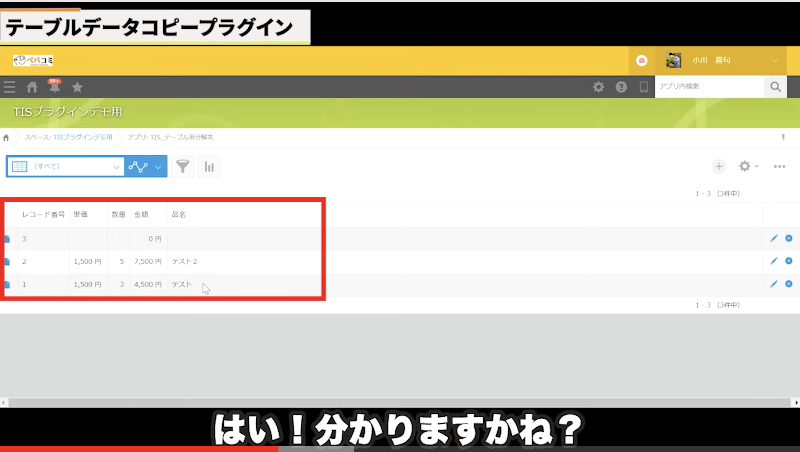Go to portal via header home icon

pos(32,87)
